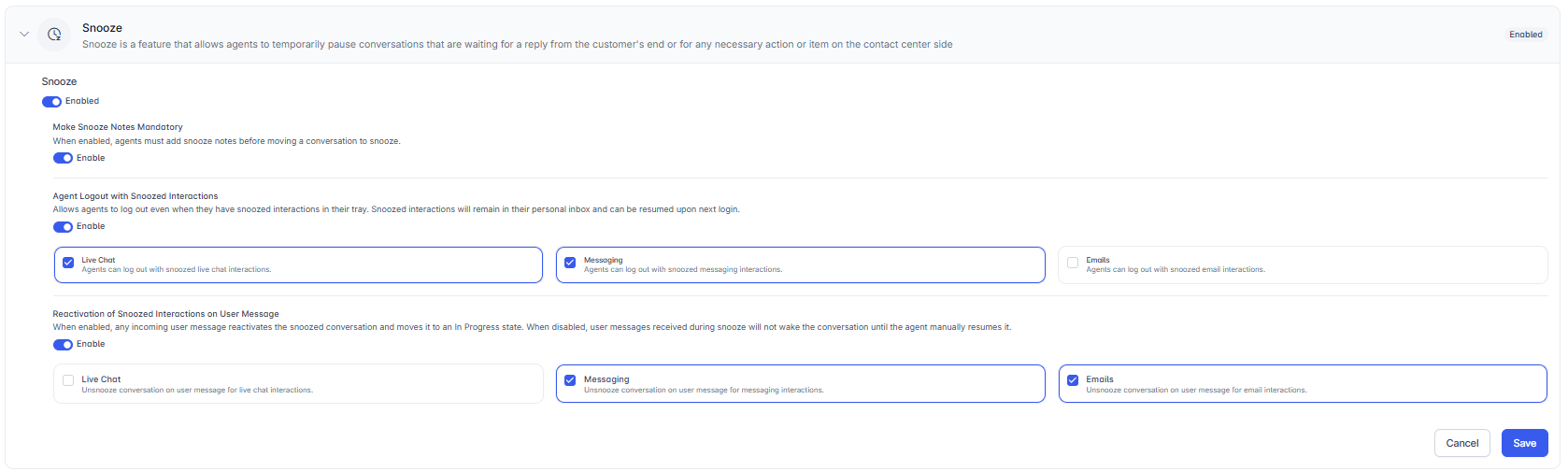The height and width of the screenshot is (471, 1568).
Task: Click Reactivation of Snoozed Interactions heading
Action: click(165, 314)
